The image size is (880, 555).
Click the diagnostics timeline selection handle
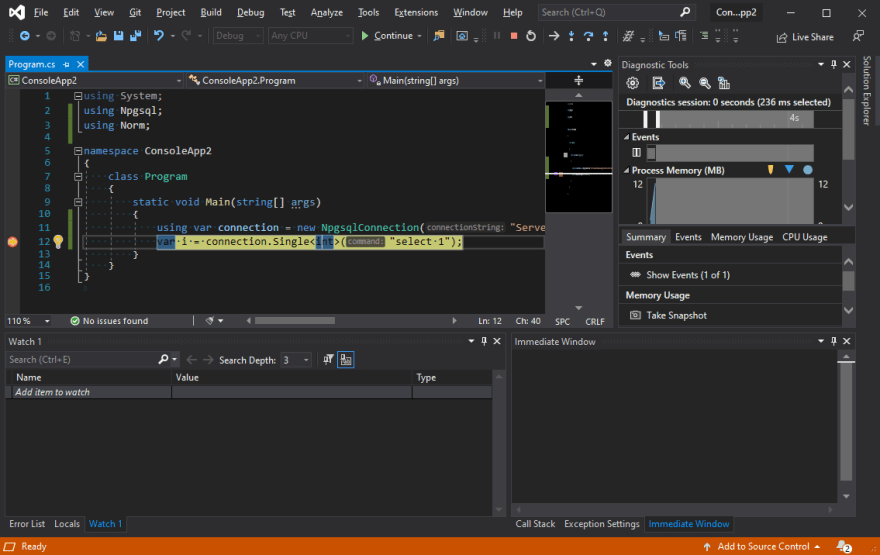tap(658, 118)
